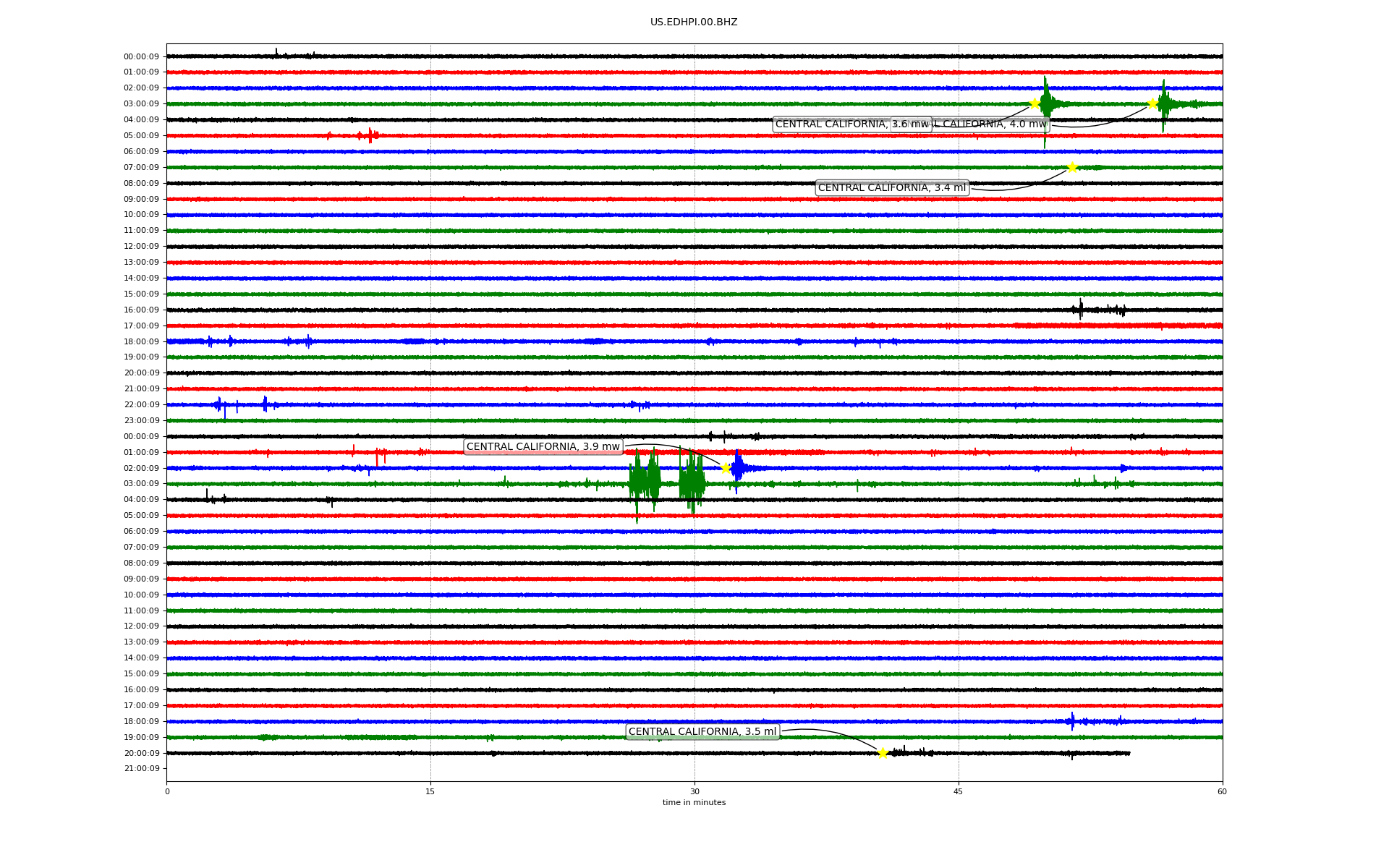
Task: Click the star marker for the 3.4 ml event
Action: 1072,168
